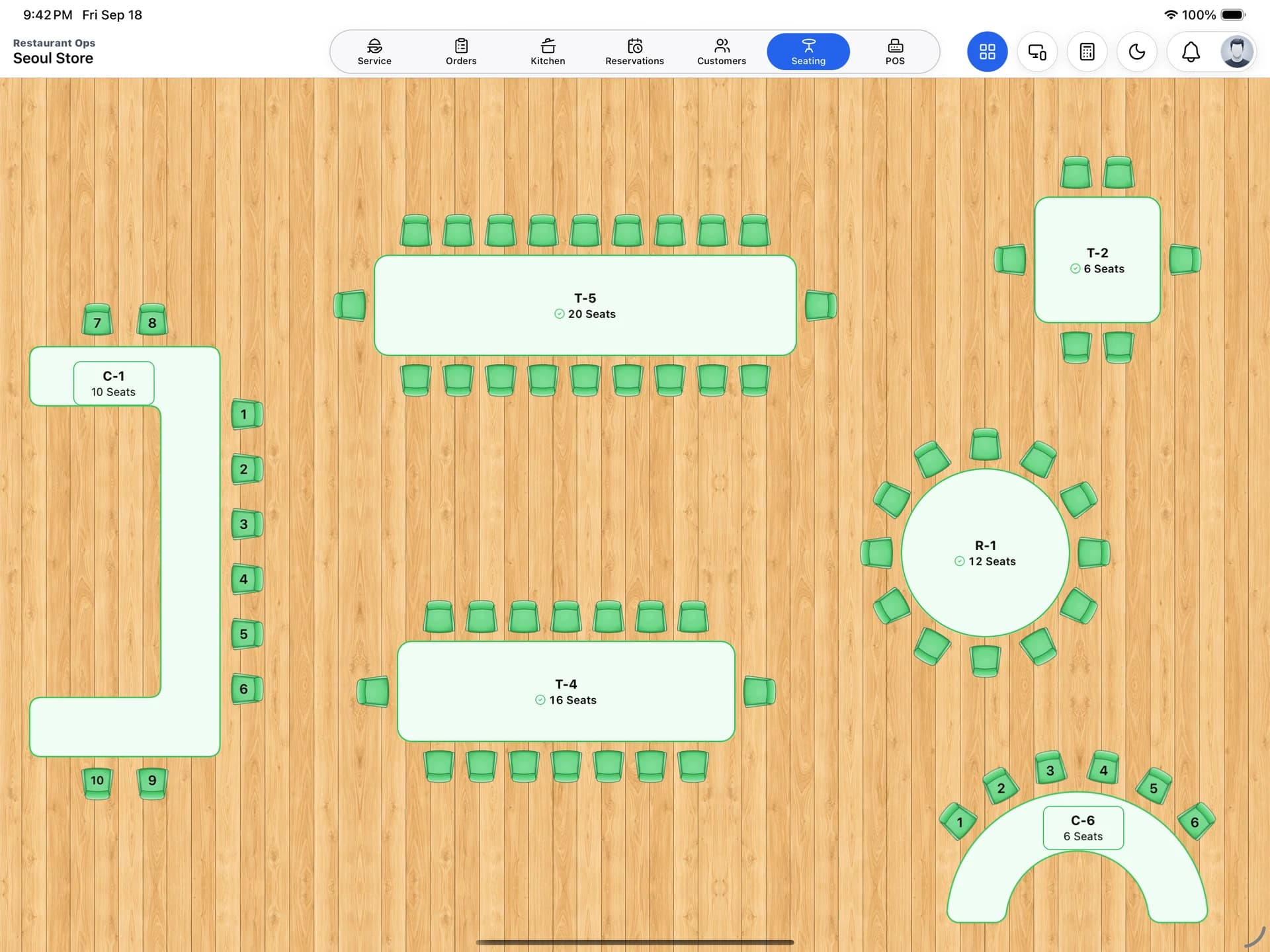Open the Customers tab

(721, 52)
